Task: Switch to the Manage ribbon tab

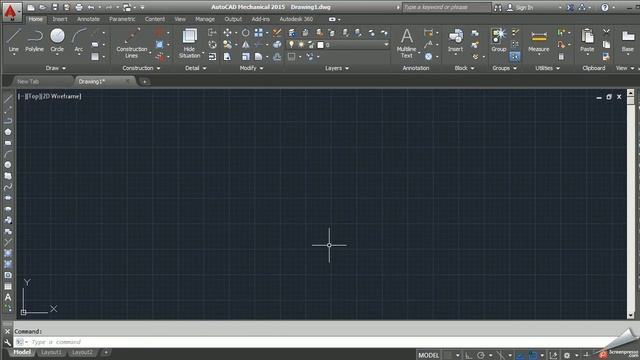Action: tap(205, 19)
